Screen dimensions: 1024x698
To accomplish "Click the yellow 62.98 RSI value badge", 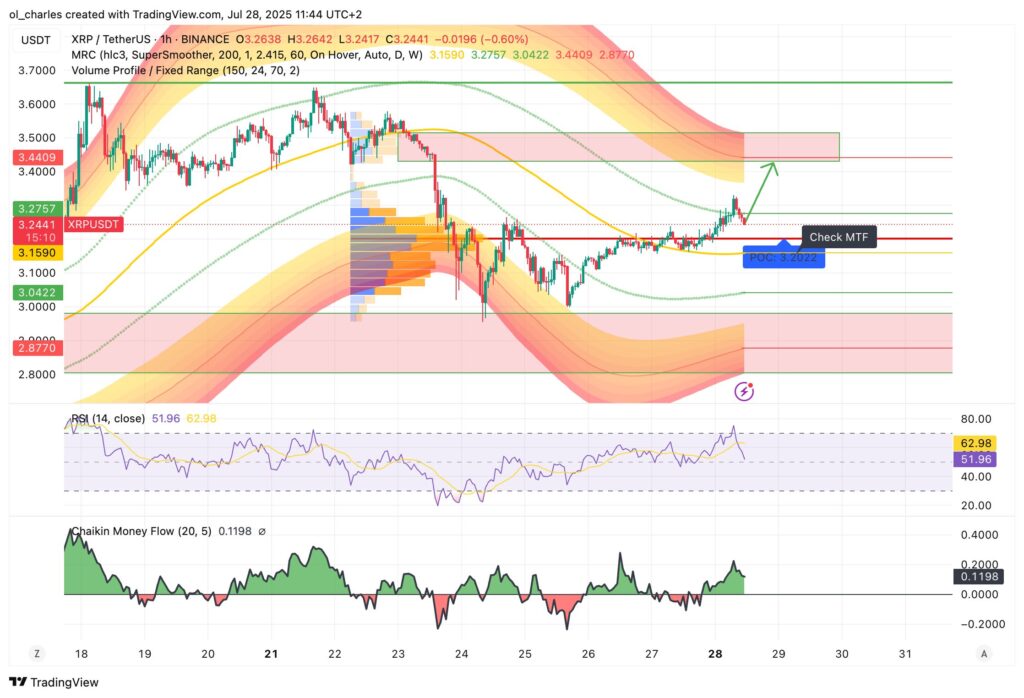I will click(x=978, y=440).
